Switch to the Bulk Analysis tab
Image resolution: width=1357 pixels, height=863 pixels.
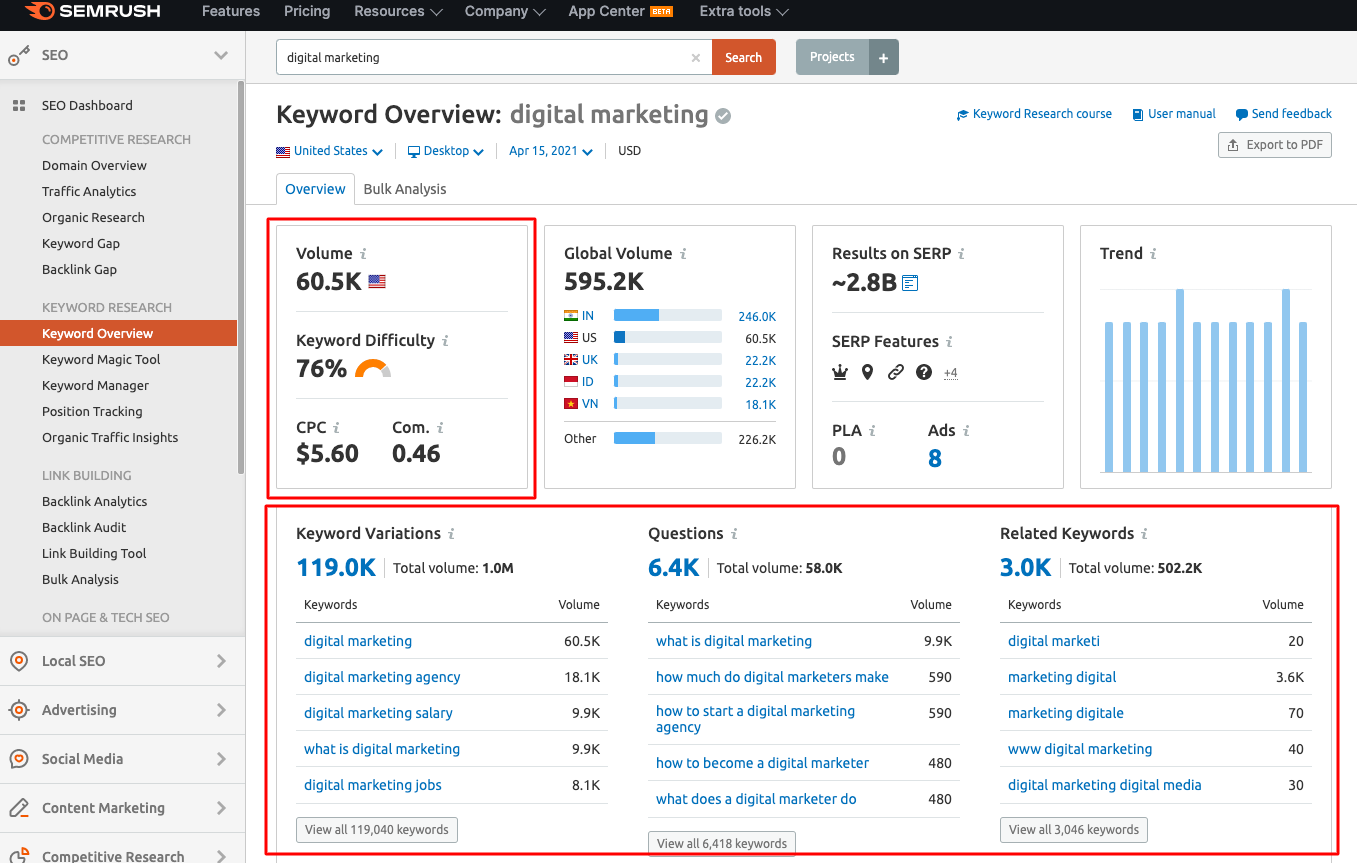[x=405, y=189]
